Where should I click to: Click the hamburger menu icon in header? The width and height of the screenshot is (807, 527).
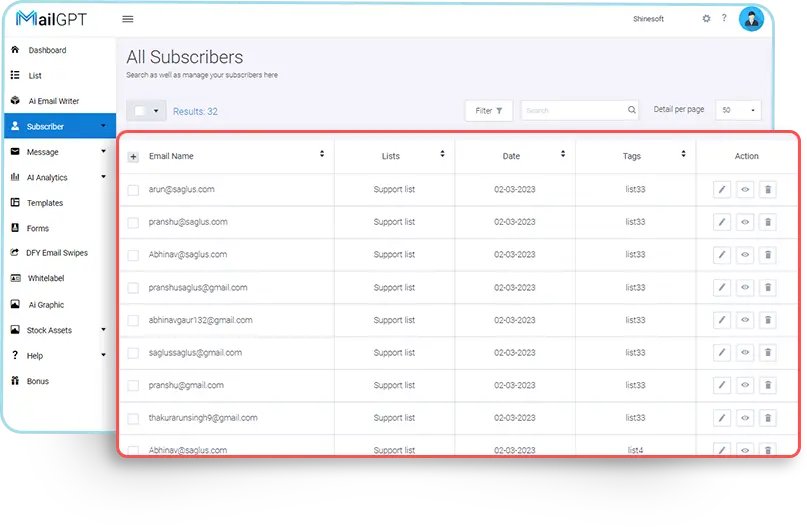point(127,19)
